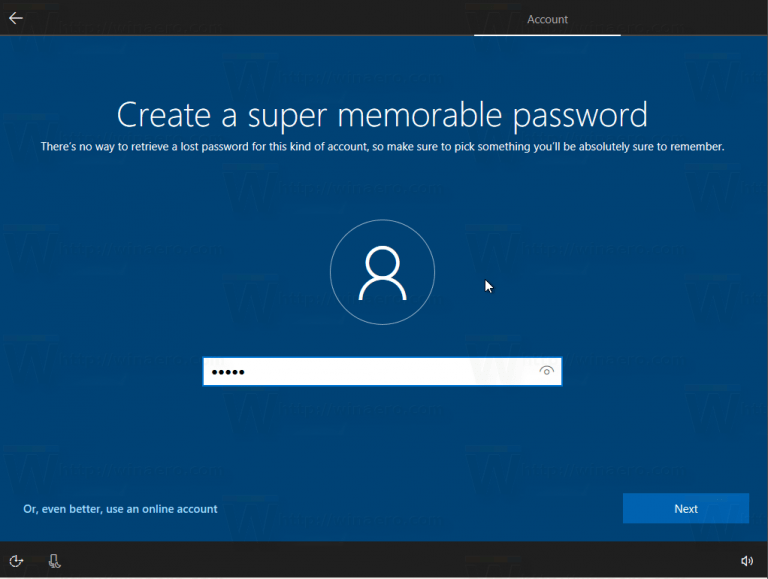Use an online account link instead
This screenshot has height=579, width=768.
tap(120, 509)
